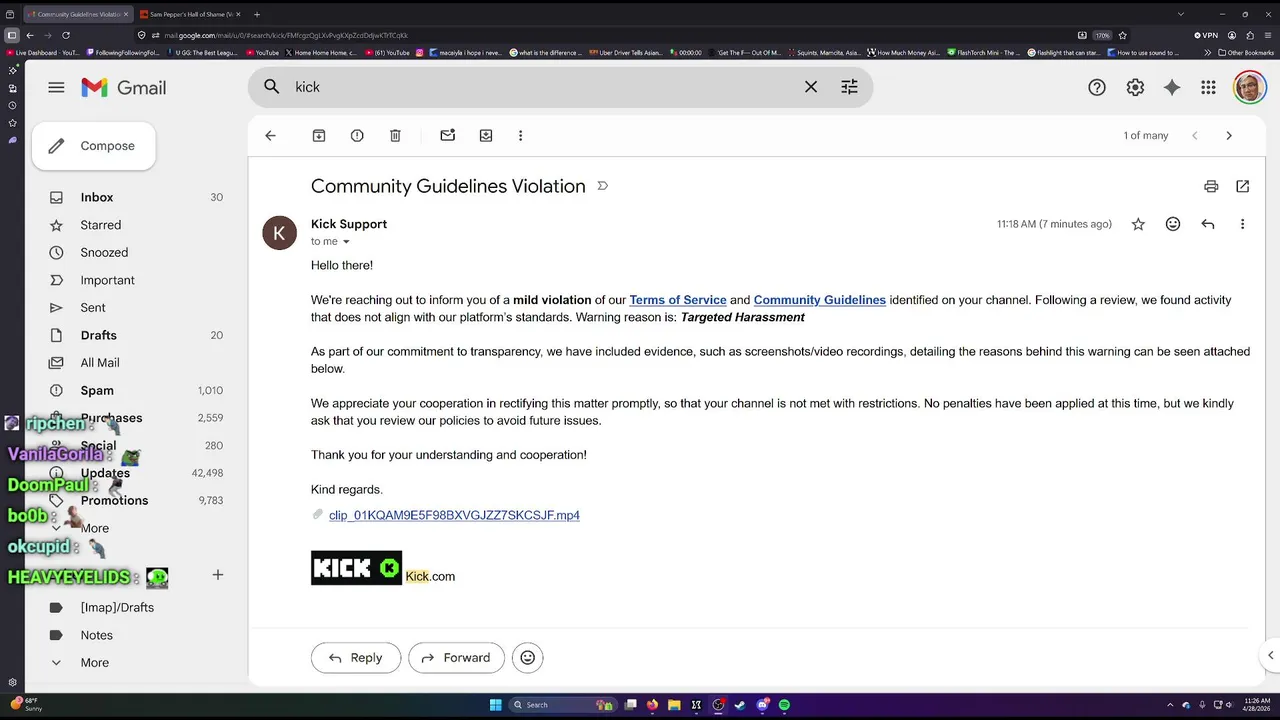Delete this email with trash icon

tap(395, 135)
